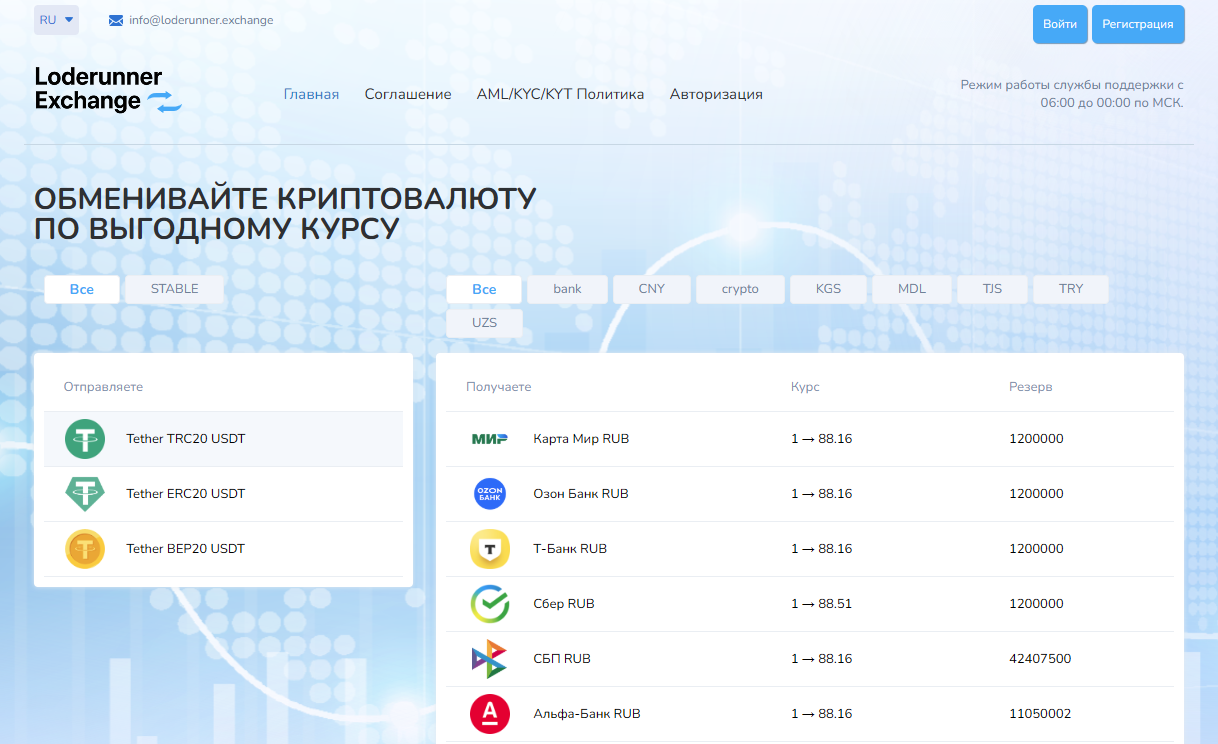
Task: Filter receive list by TRY
Action: [x=1071, y=289]
